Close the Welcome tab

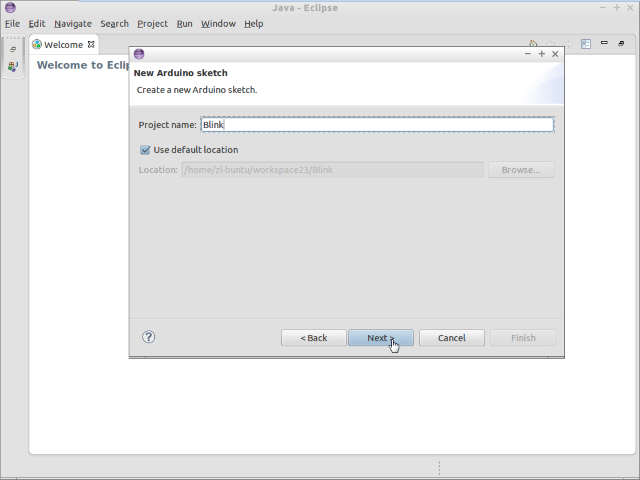click(x=91, y=44)
